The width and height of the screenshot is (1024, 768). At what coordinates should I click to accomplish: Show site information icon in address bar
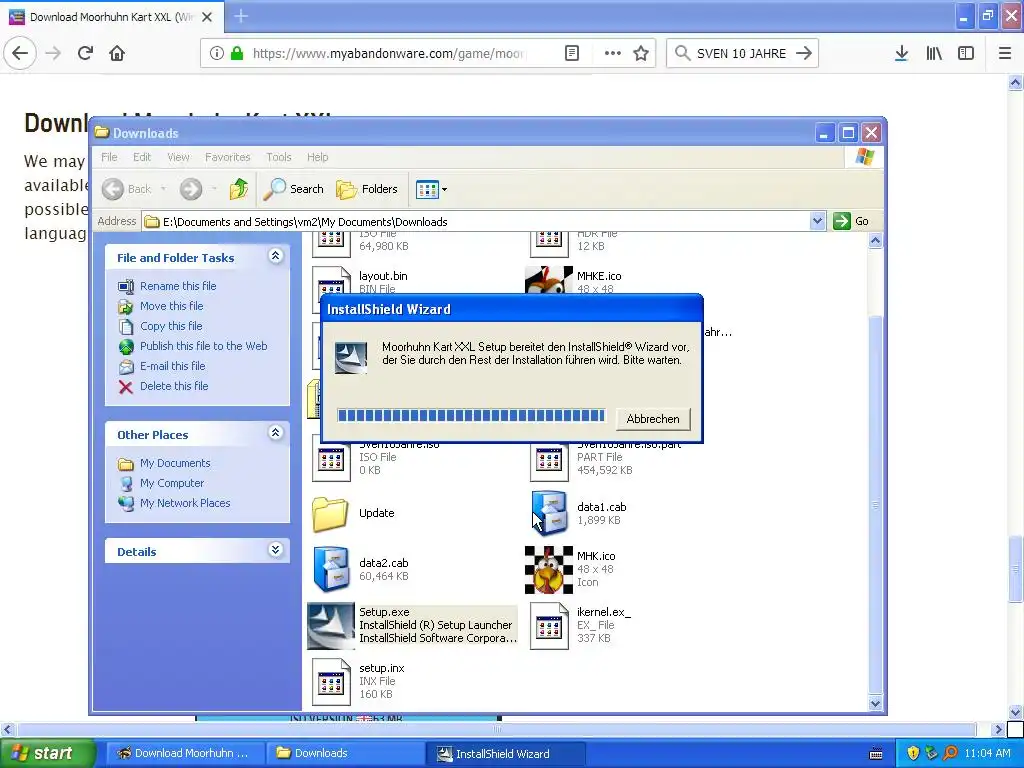(216, 53)
